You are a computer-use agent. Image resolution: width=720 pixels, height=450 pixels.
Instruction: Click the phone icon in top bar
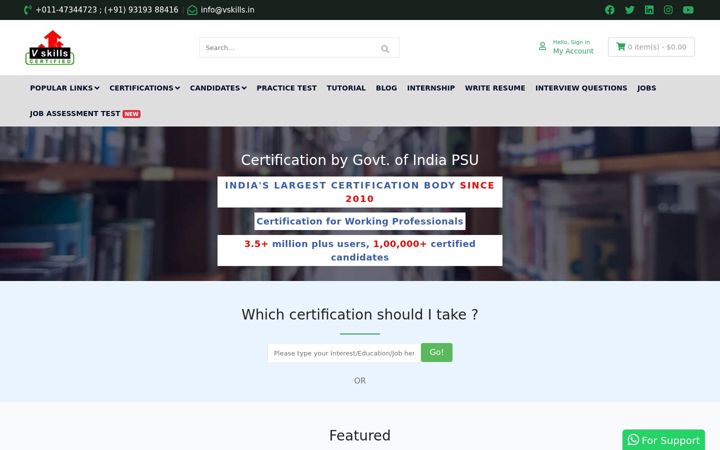click(x=28, y=10)
